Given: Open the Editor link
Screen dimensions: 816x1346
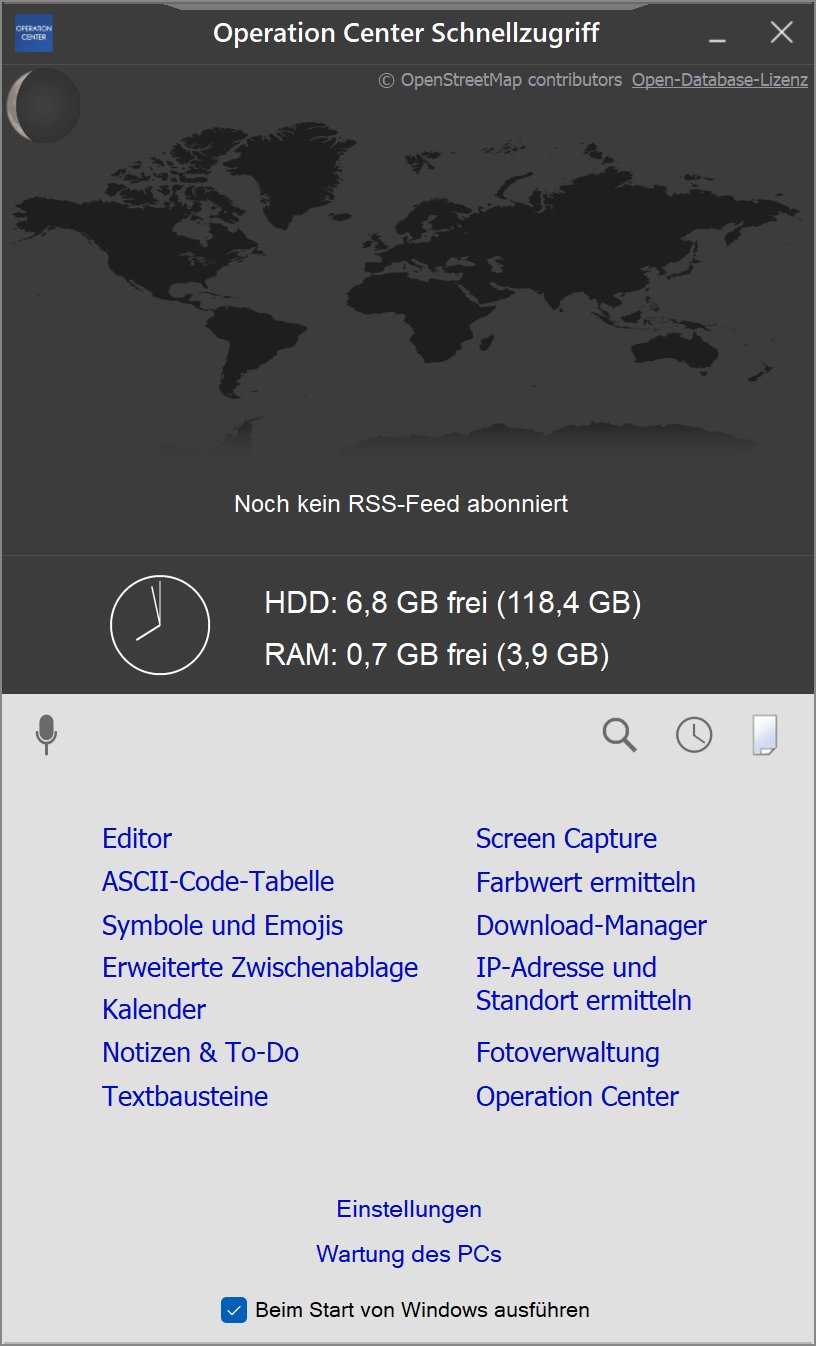Looking at the screenshot, I should click(x=137, y=838).
